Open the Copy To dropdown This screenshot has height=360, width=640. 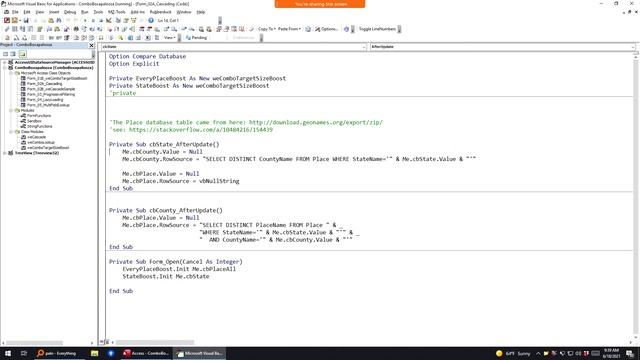pos(267,29)
